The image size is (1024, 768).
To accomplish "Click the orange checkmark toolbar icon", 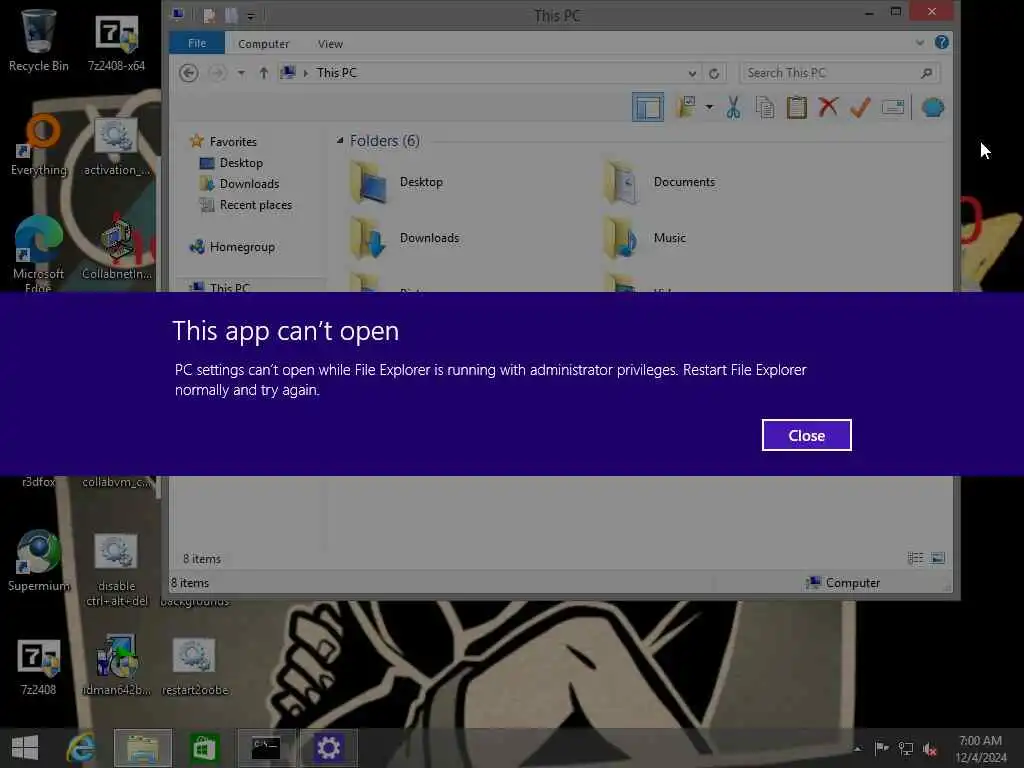I will click(860, 106).
